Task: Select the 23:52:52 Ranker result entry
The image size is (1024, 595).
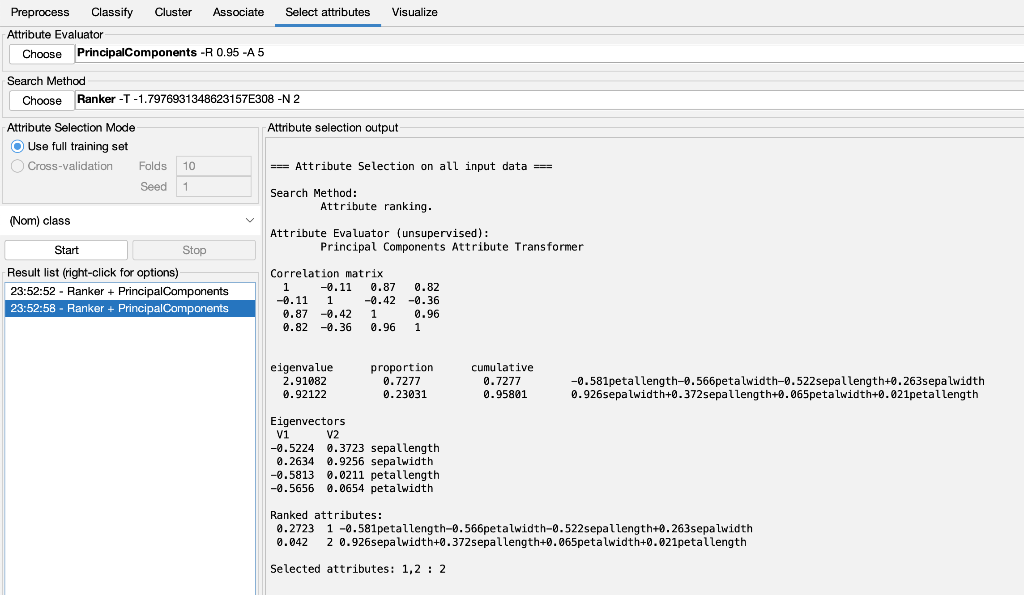Action: tap(129, 291)
